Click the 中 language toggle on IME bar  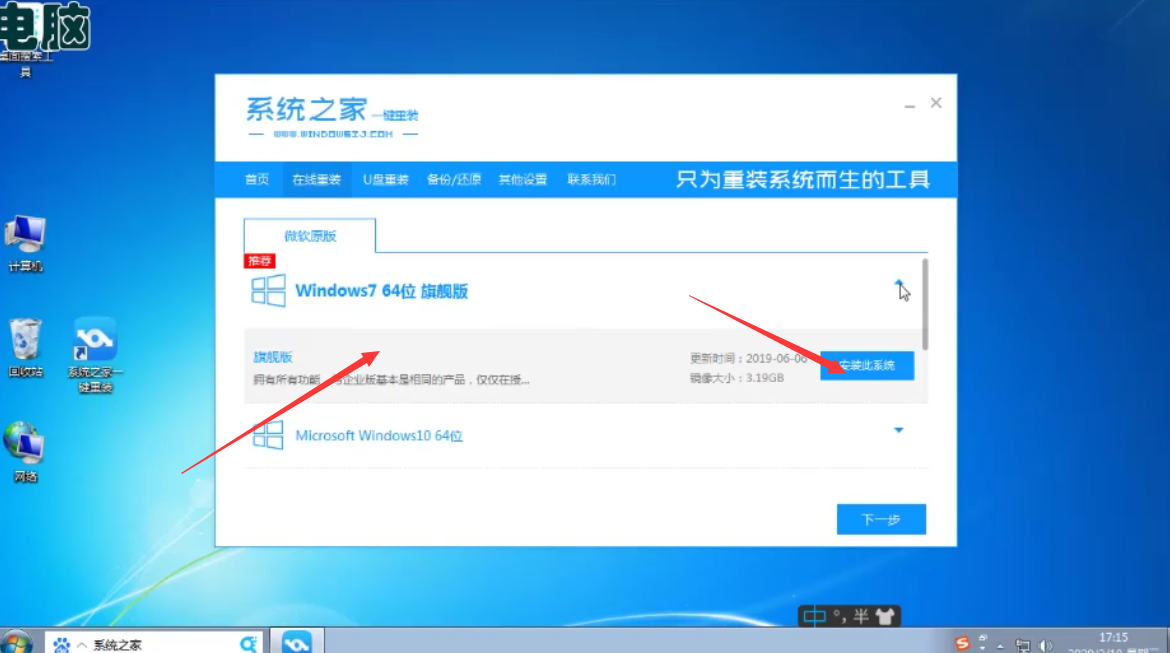(814, 616)
